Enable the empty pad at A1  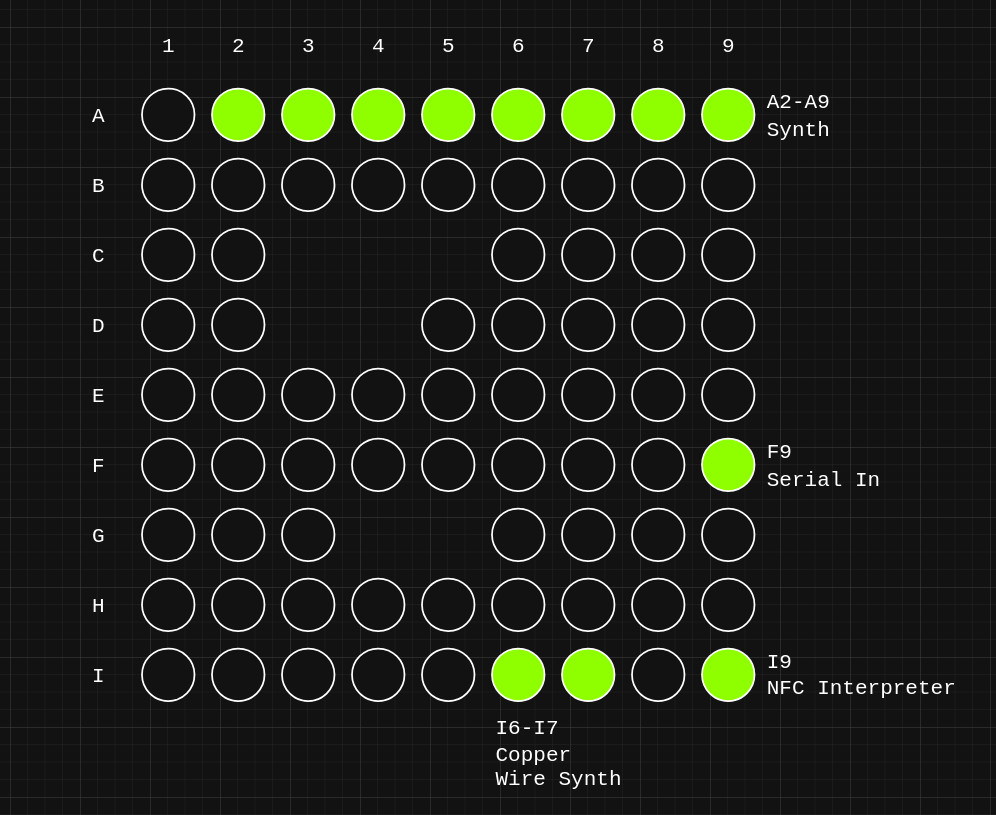168,115
